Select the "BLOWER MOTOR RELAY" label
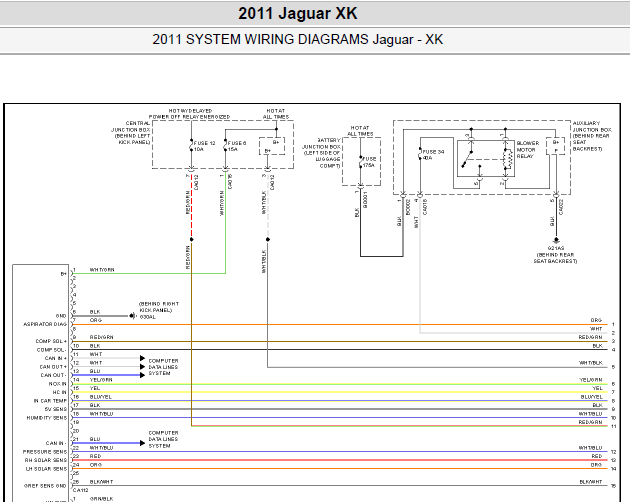Viewport: 630px width, 502px height. click(528, 150)
